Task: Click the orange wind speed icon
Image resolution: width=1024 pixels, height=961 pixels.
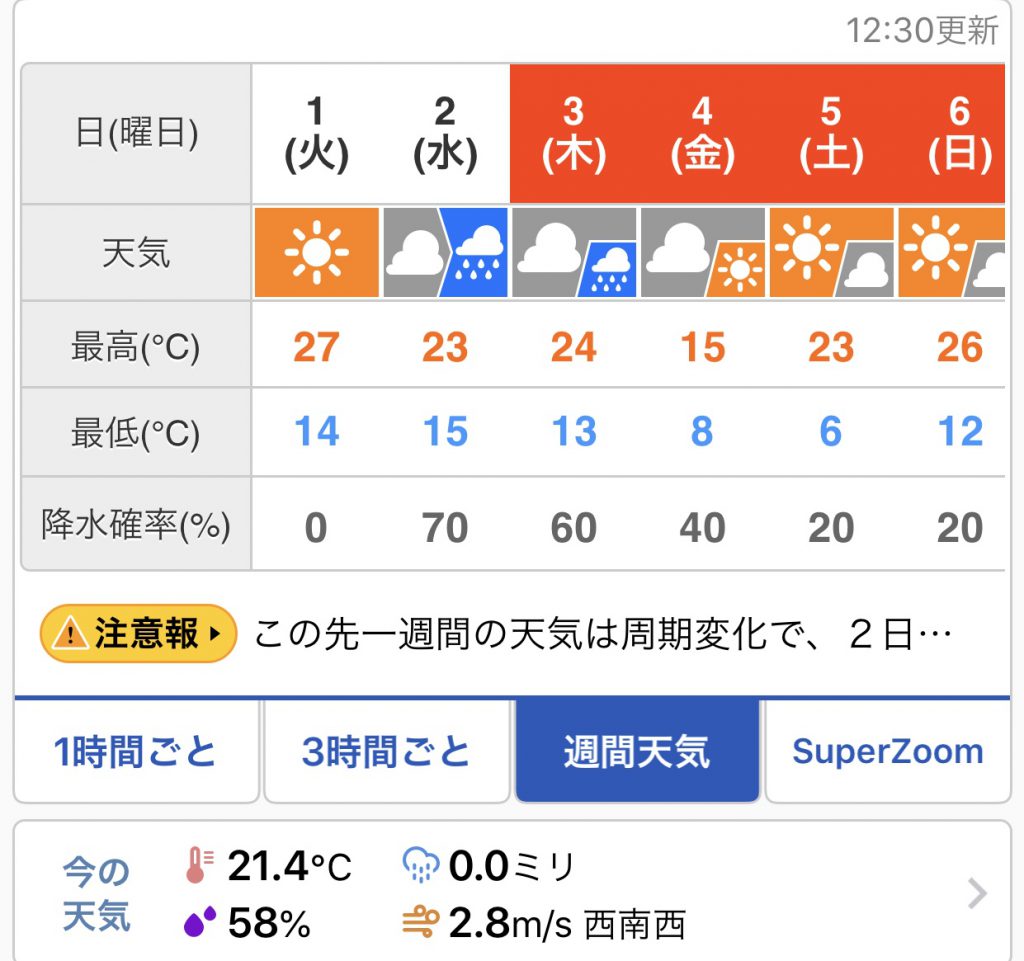Action: point(418,924)
